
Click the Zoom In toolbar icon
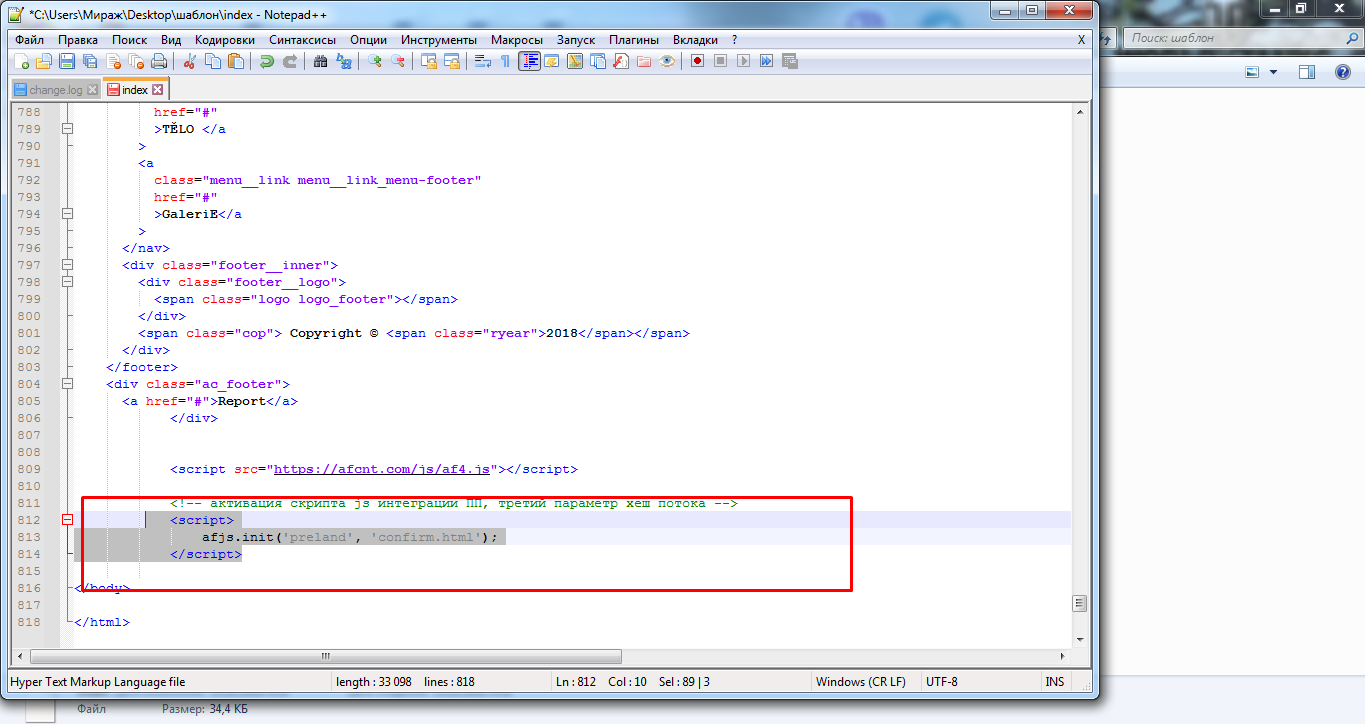pyautogui.click(x=374, y=61)
